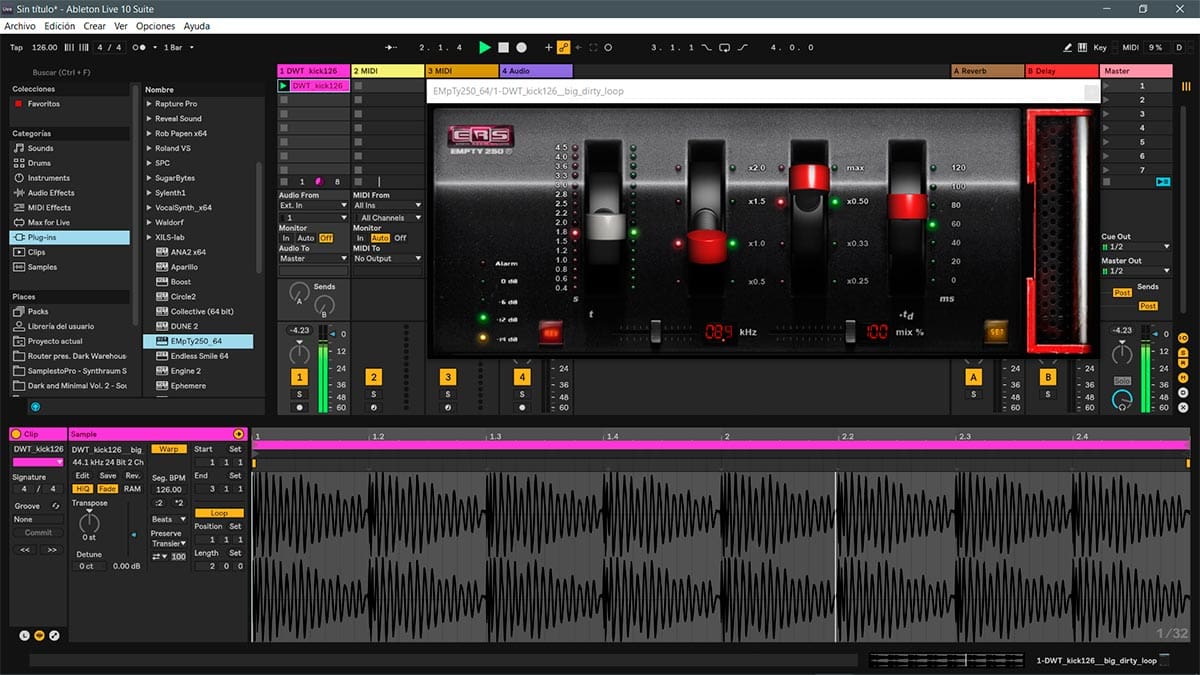Open the MIDI From All Ins dropdown
1200x675 pixels.
(x=388, y=206)
